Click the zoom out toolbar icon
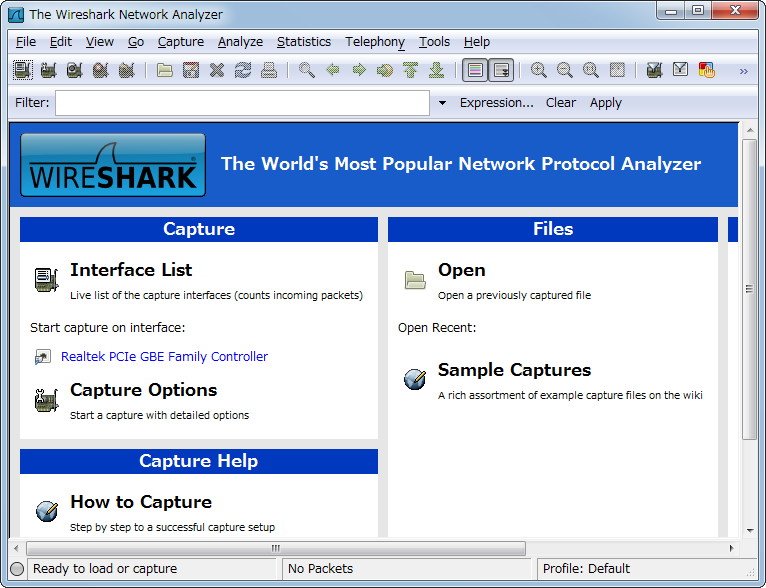This screenshot has height=588, width=766. click(565, 70)
